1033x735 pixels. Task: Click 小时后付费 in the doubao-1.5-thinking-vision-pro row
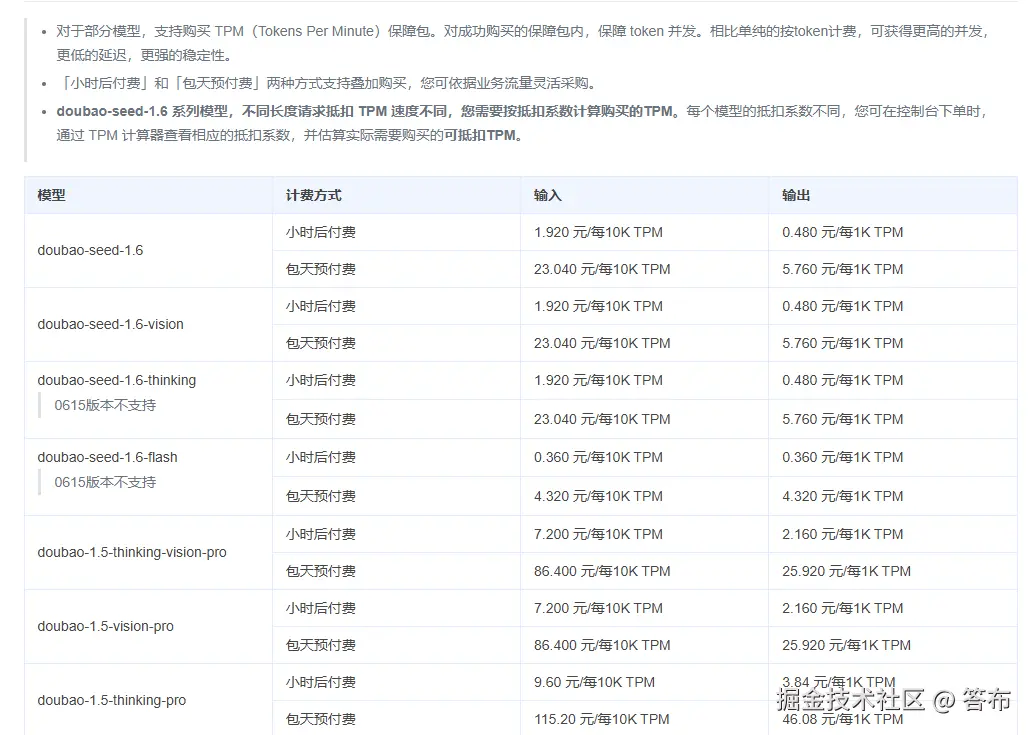pos(321,535)
